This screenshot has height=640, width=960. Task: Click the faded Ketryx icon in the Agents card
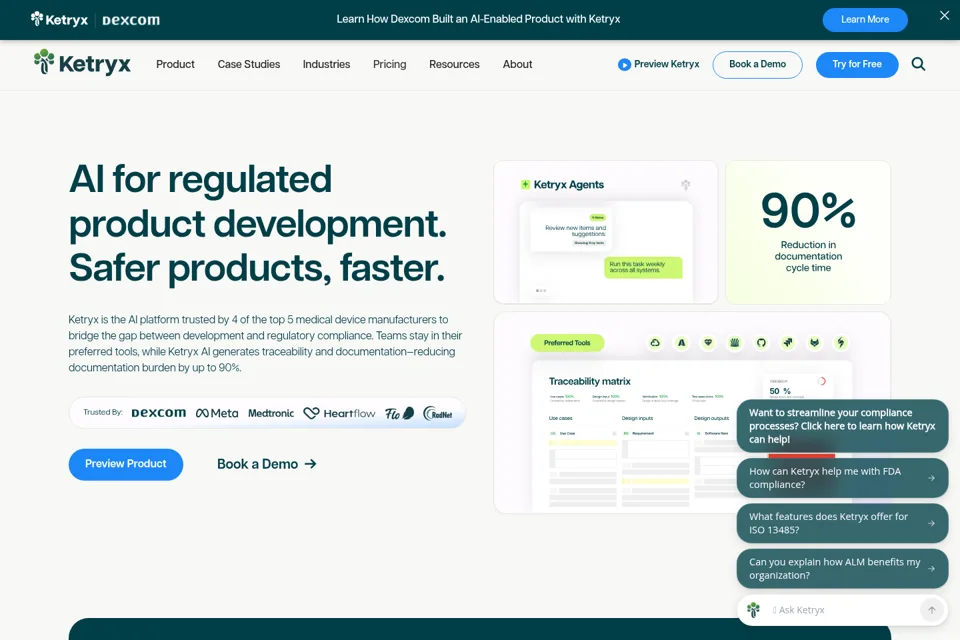point(686,184)
